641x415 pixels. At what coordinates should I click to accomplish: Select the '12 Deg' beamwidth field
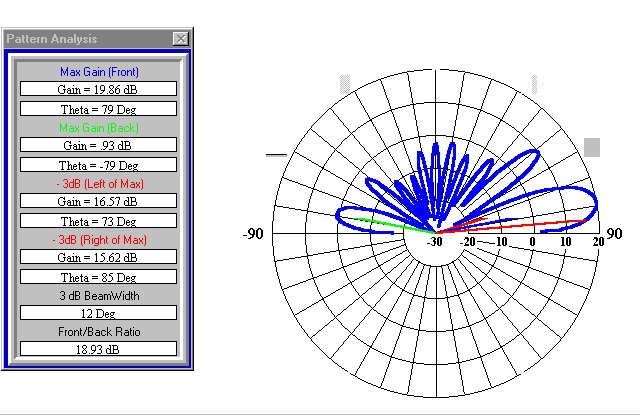tap(99, 313)
